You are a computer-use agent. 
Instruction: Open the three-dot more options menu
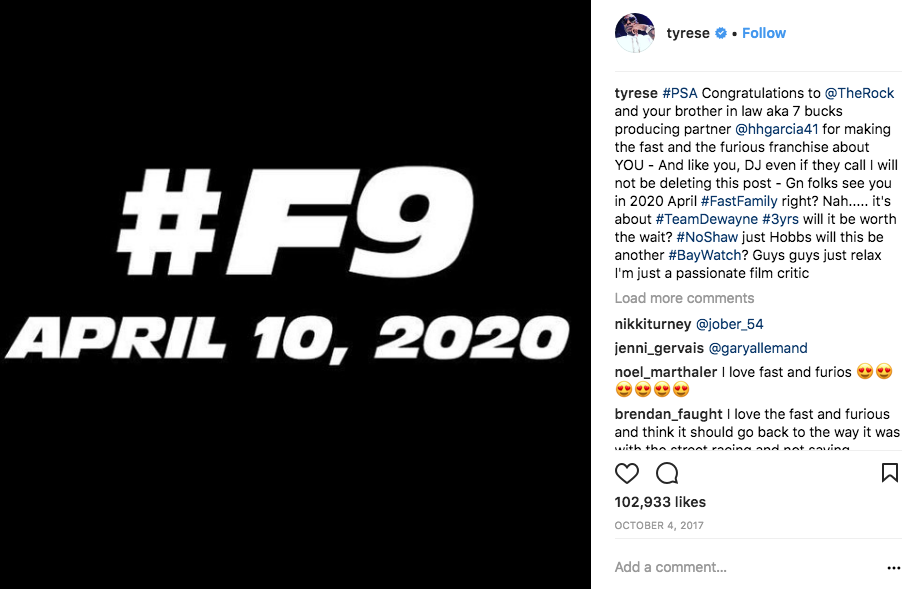(893, 568)
